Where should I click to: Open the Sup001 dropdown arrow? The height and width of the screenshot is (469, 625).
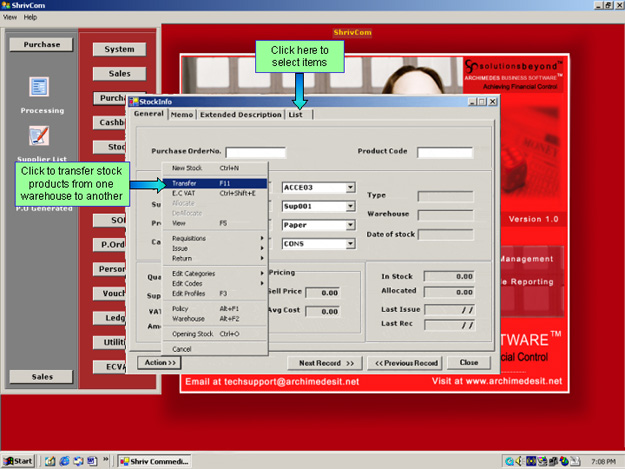point(350,206)
